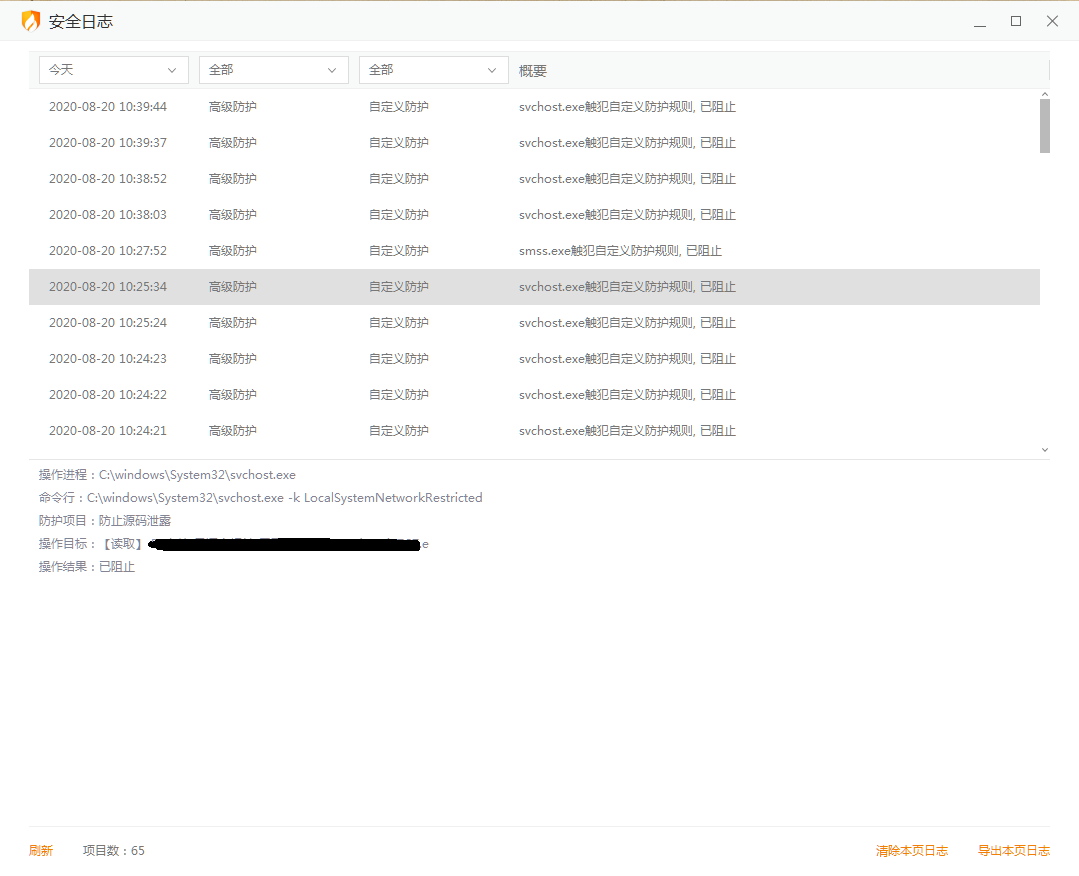1079x876 pixels.
Task: Expand the second 全部 type dropdown
Action: point(433,70)
